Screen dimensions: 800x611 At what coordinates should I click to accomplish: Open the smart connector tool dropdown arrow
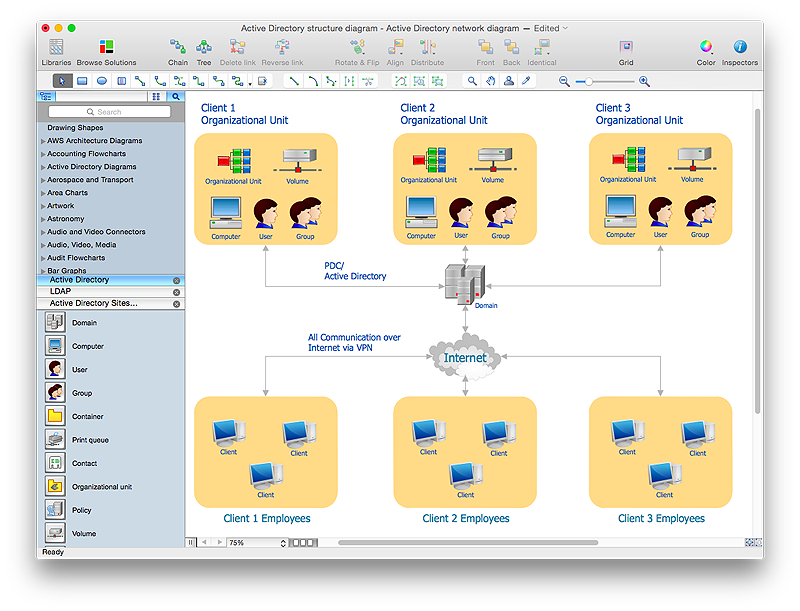[249, 83]
